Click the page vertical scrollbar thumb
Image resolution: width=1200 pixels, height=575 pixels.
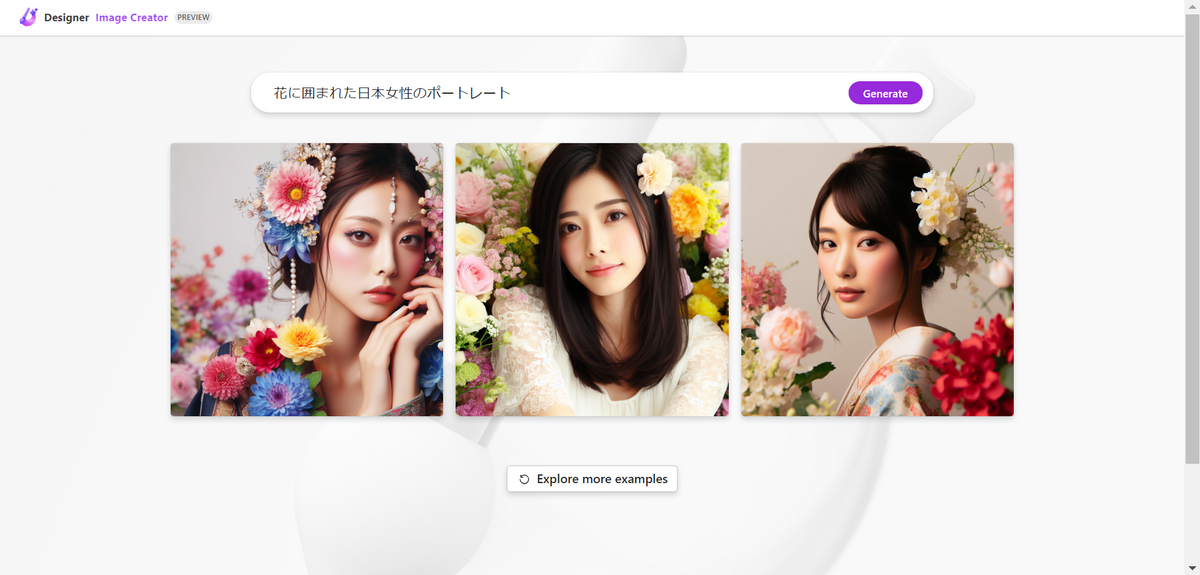(x=1192, y=237)
